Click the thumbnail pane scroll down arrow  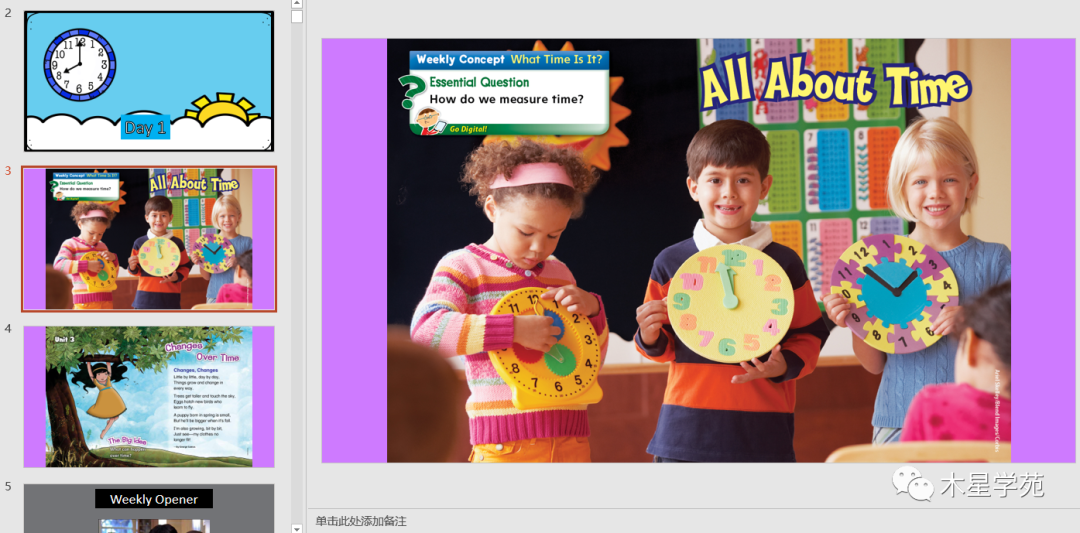[x=297, y=528]
